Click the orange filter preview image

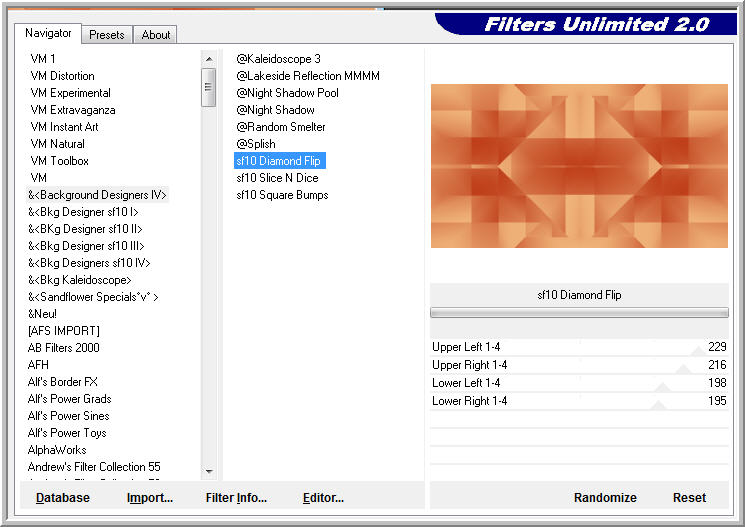[579, 166]
